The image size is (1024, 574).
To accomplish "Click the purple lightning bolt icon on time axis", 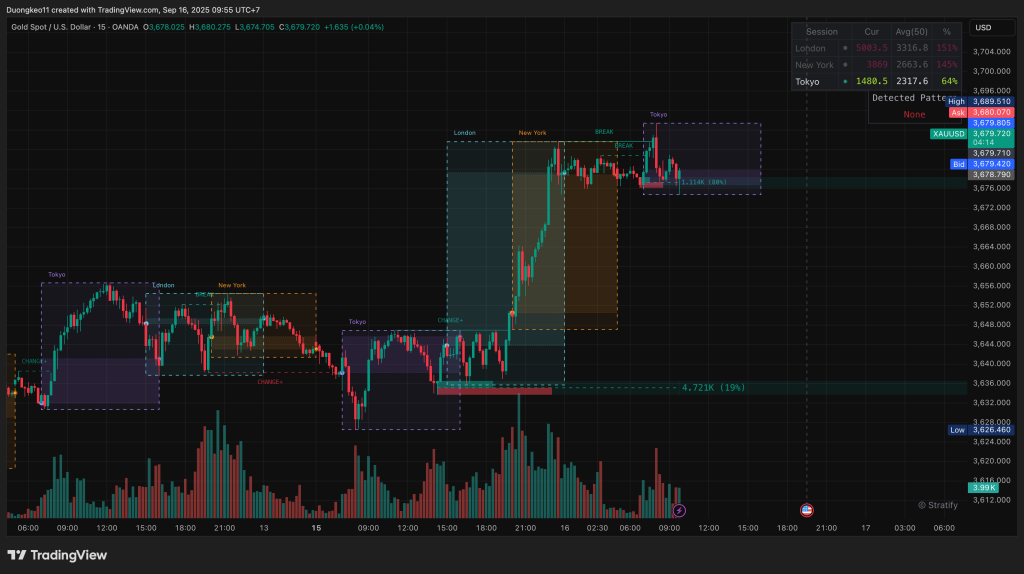I will tap(679, 510).
